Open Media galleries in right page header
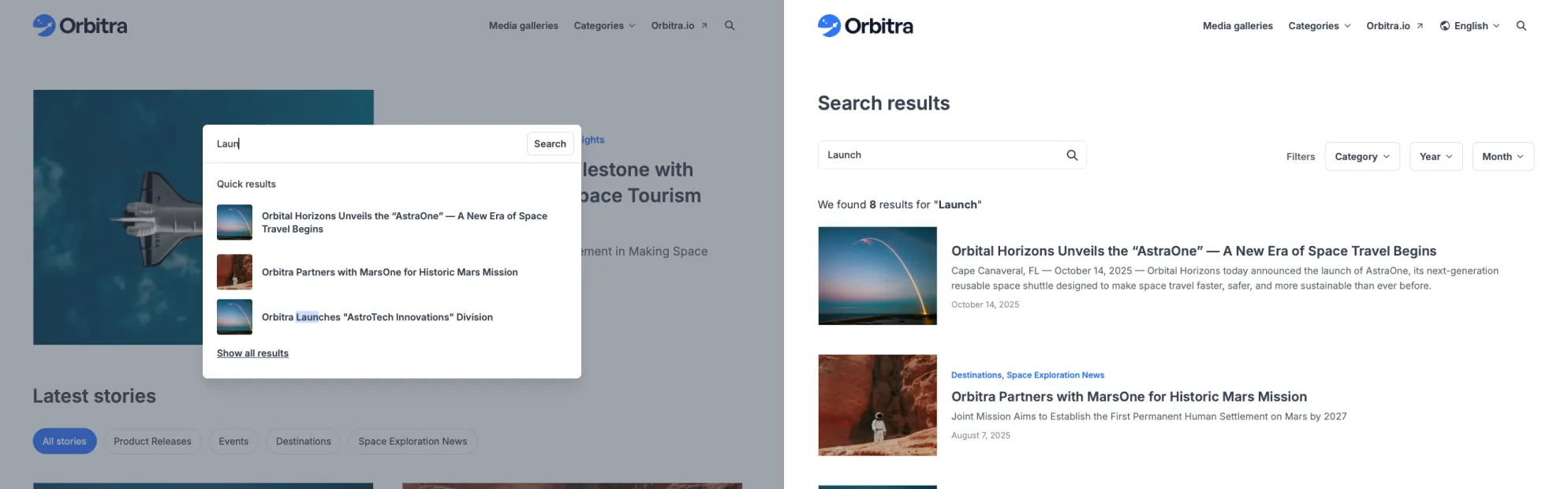Screen dimensions: 1568x489 (1238, 25)
